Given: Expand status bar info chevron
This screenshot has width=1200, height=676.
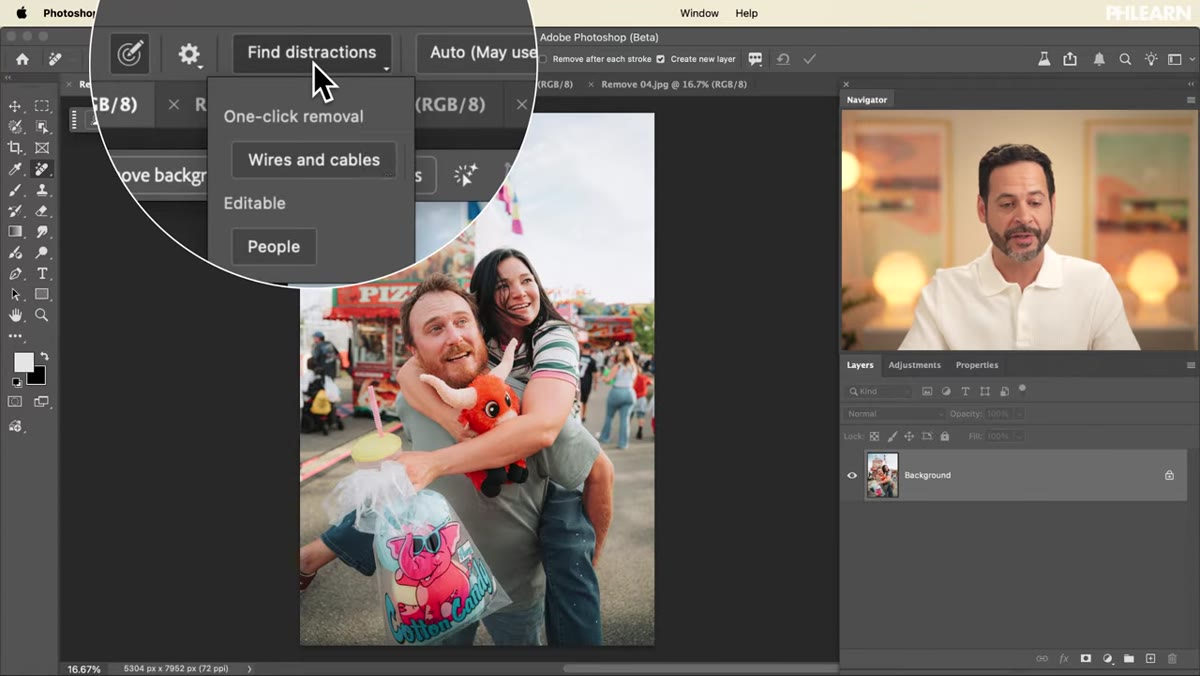Looking at the screenshot, I should 249,668.
